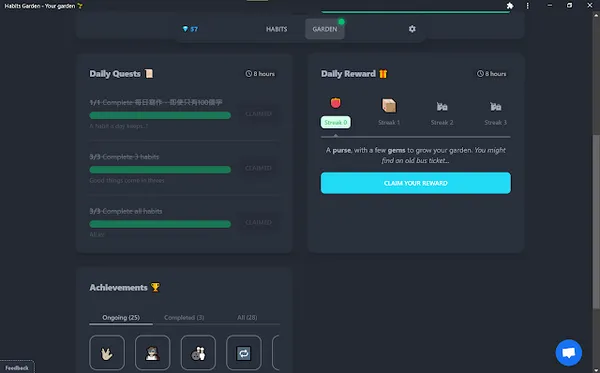Click progress bar of Complete all habits quest
This screenshot has height=373, width=600.
point(160,224)
